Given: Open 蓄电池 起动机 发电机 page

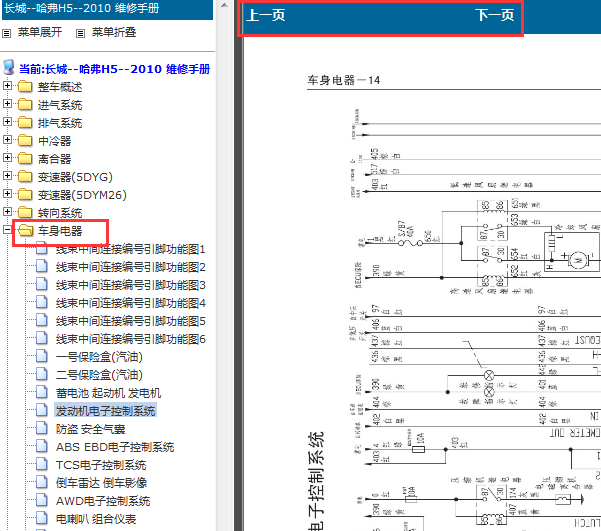Looking at the screenshot, I should pos(108,393).
